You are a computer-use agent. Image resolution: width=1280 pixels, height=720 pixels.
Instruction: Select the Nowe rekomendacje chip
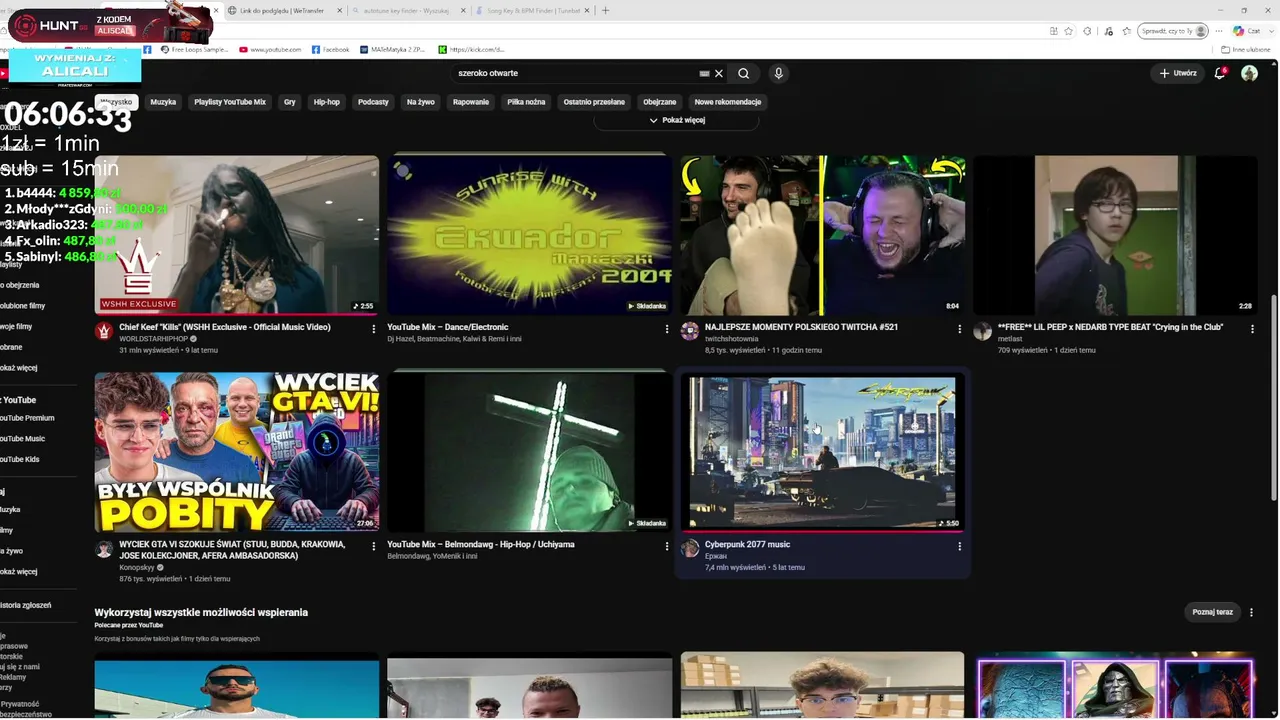(x=728, y=102)
